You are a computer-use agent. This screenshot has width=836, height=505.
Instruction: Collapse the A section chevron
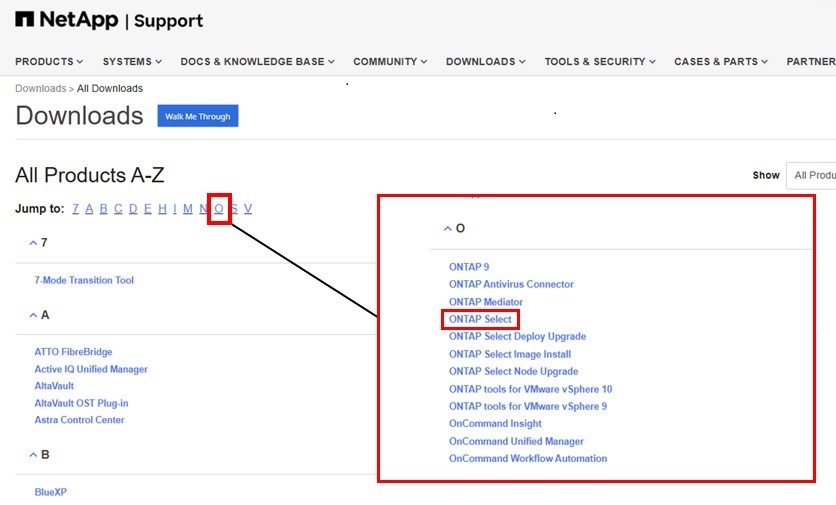pyautogui.click(x=33, y=315)
